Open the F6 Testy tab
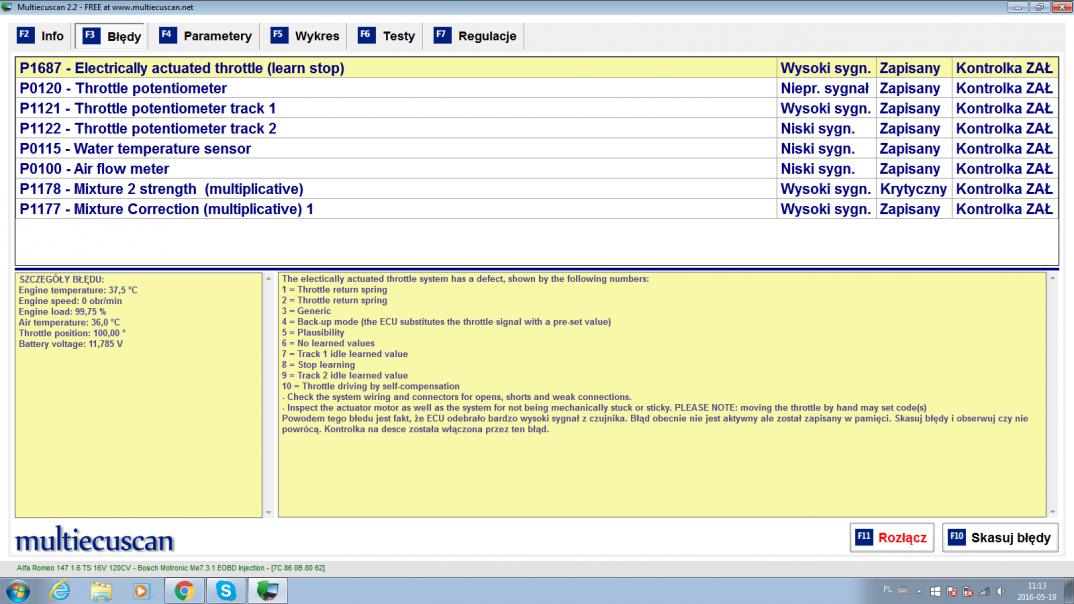This screenshot has width=1074, height=604. [387, 36]
